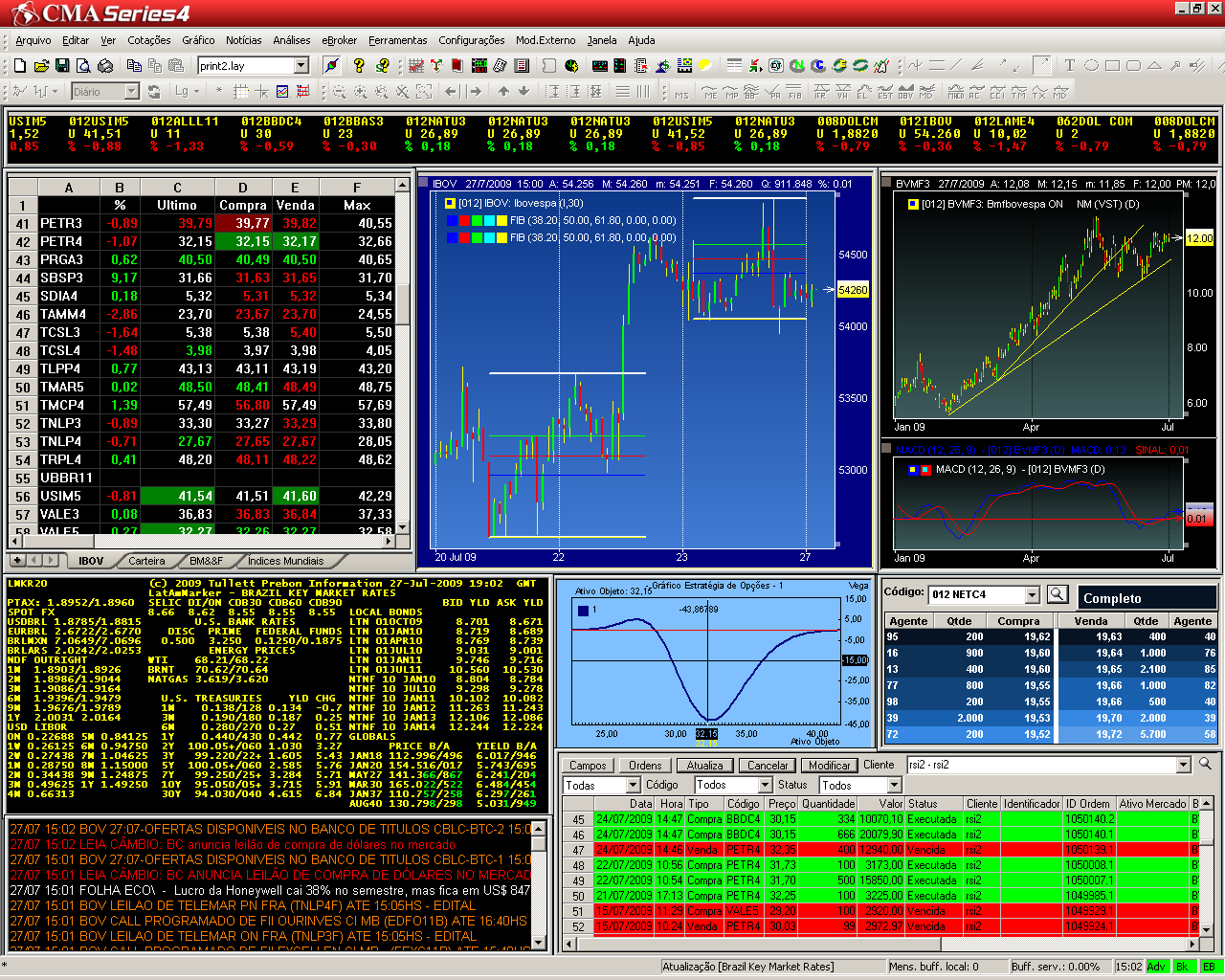Click the Modificar button
Image resolution: width=1225 pixels, height=980 pixels.
tap(829, 765)
